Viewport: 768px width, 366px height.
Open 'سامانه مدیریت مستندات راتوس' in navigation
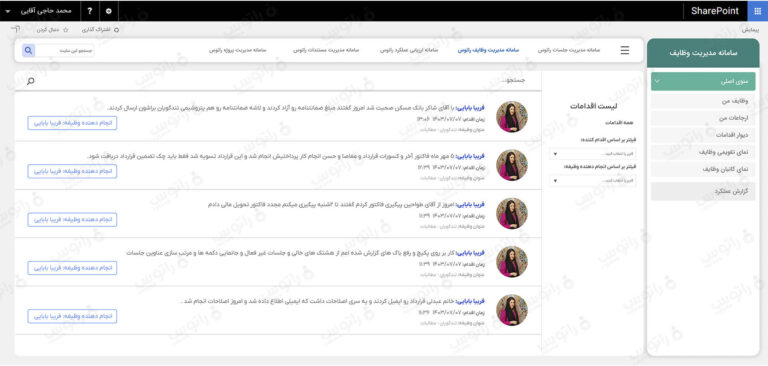click(326, 50)
